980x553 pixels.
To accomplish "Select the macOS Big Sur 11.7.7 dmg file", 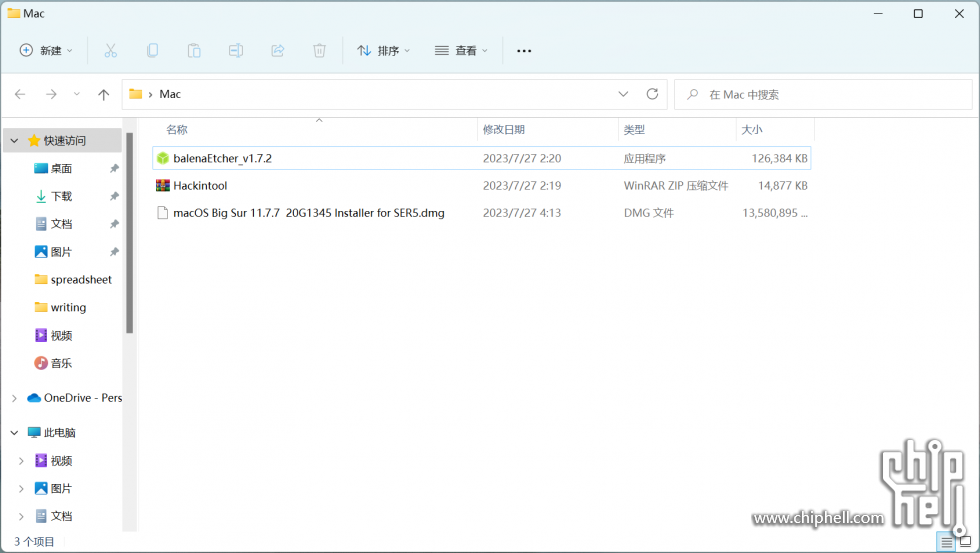I will (481, 213).
